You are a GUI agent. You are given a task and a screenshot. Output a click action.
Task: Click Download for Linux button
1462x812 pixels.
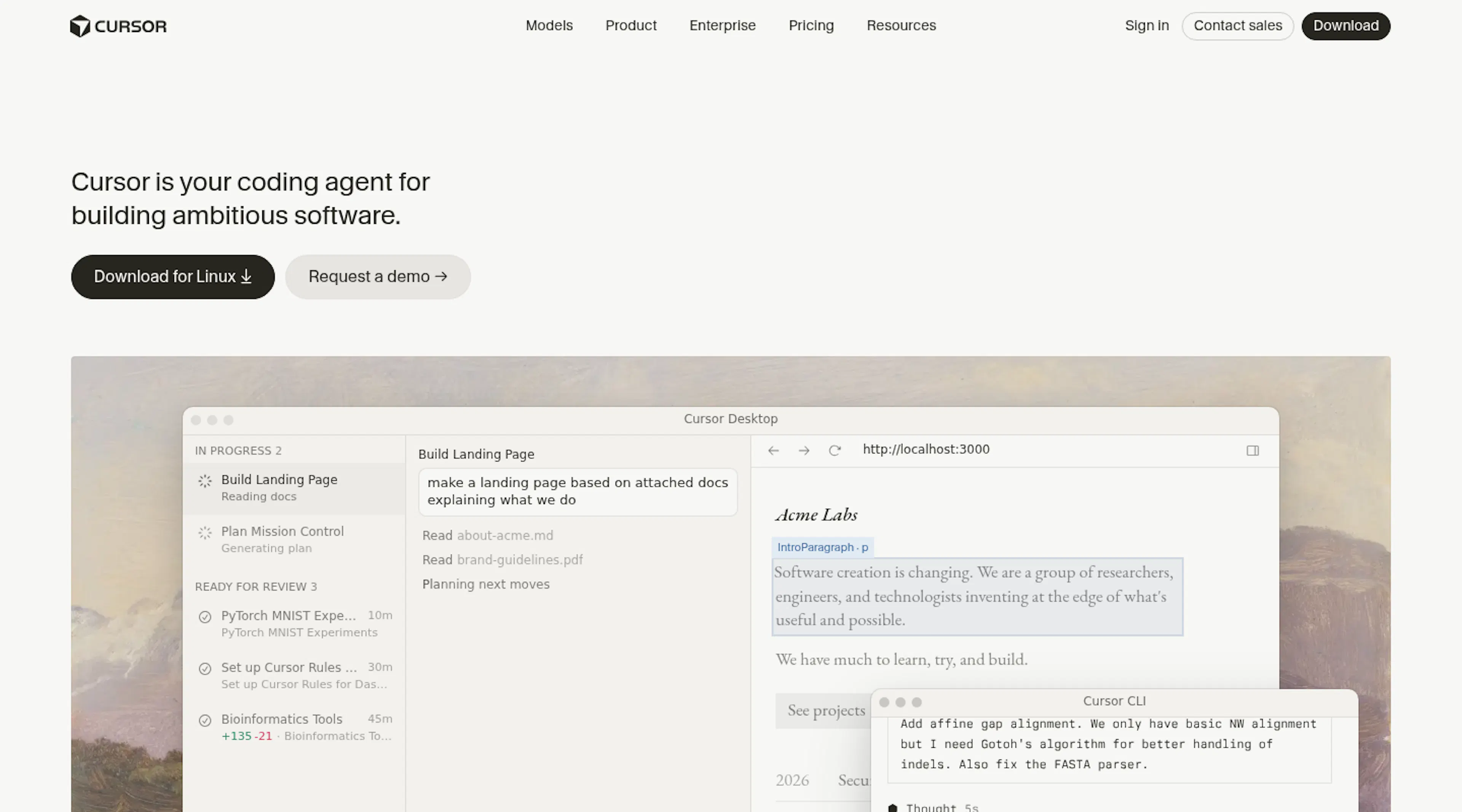[172, 276]
